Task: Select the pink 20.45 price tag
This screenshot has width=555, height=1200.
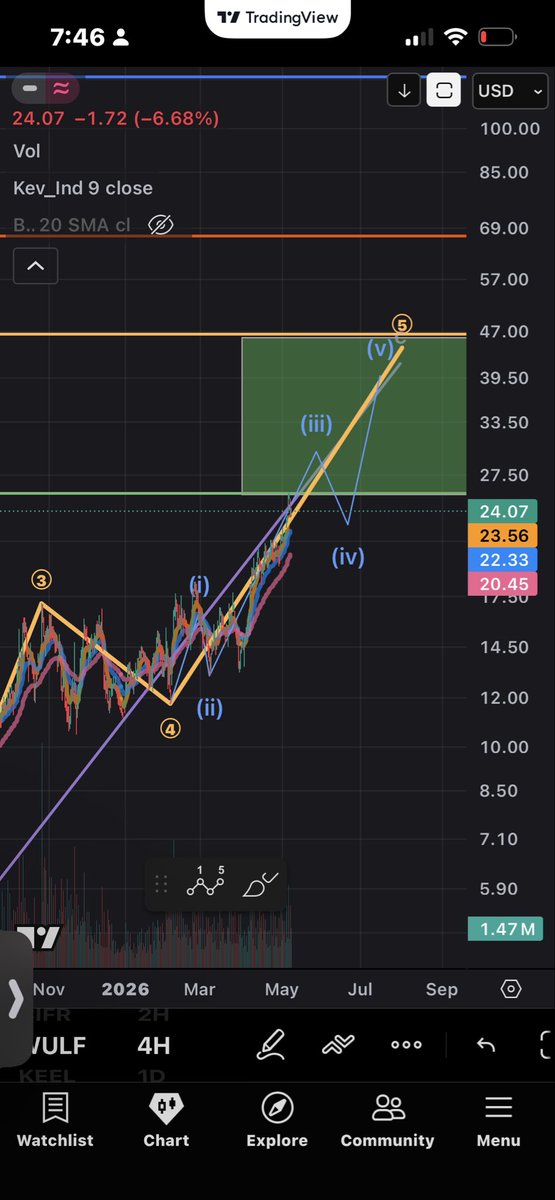Action: pos(503,583)
